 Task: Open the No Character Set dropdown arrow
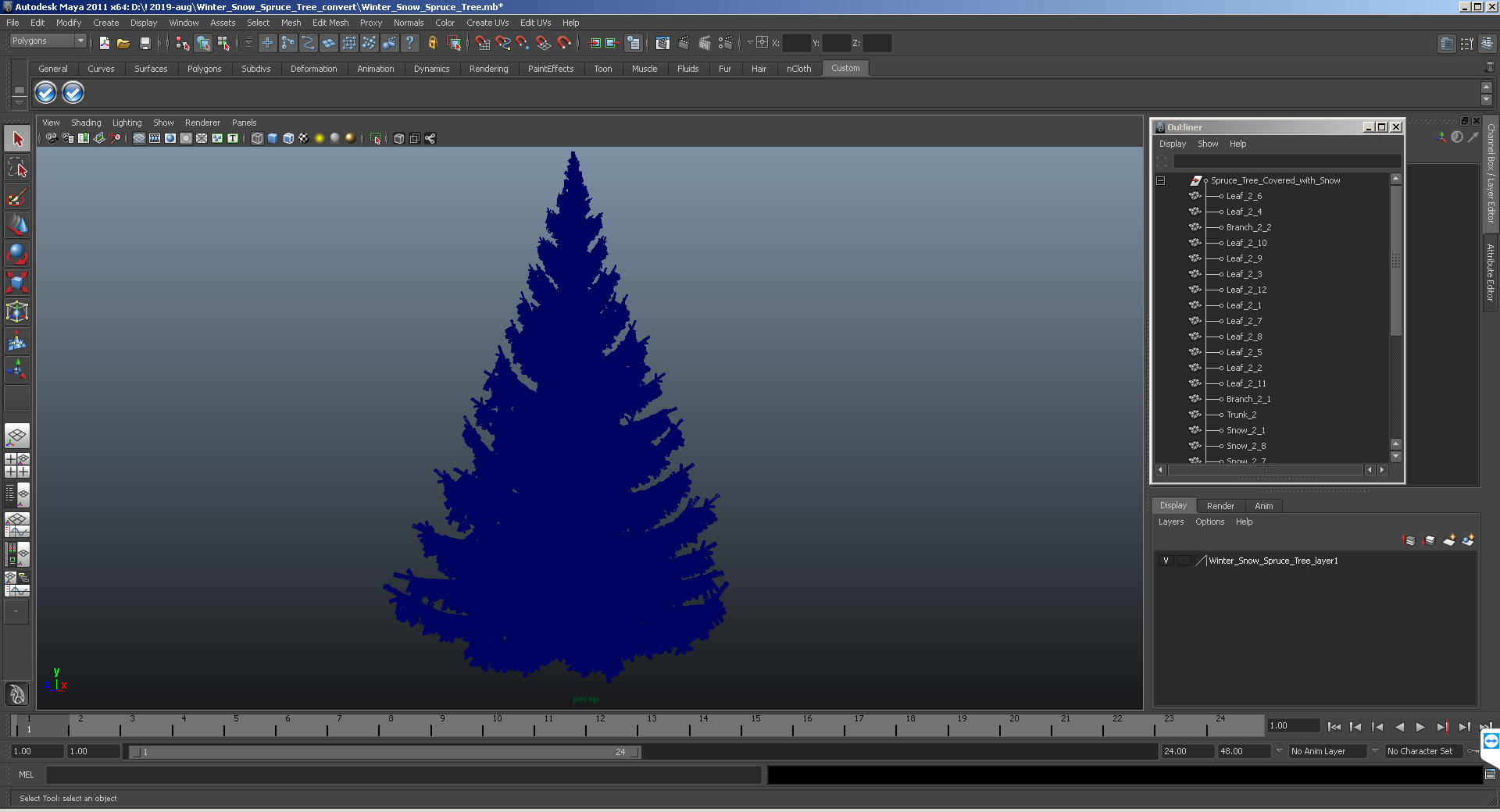1375,751
